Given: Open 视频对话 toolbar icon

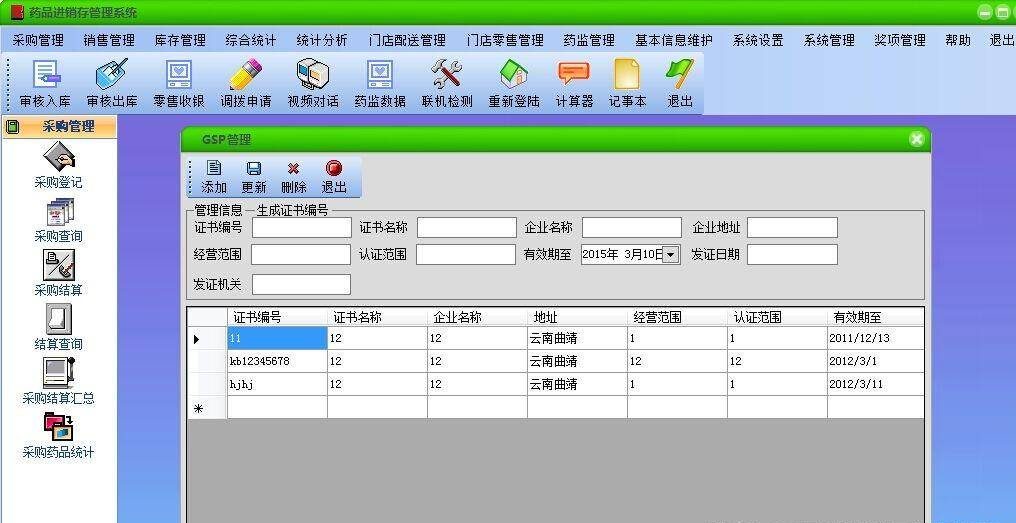Looking at the screenshot, I should point(313,83).
